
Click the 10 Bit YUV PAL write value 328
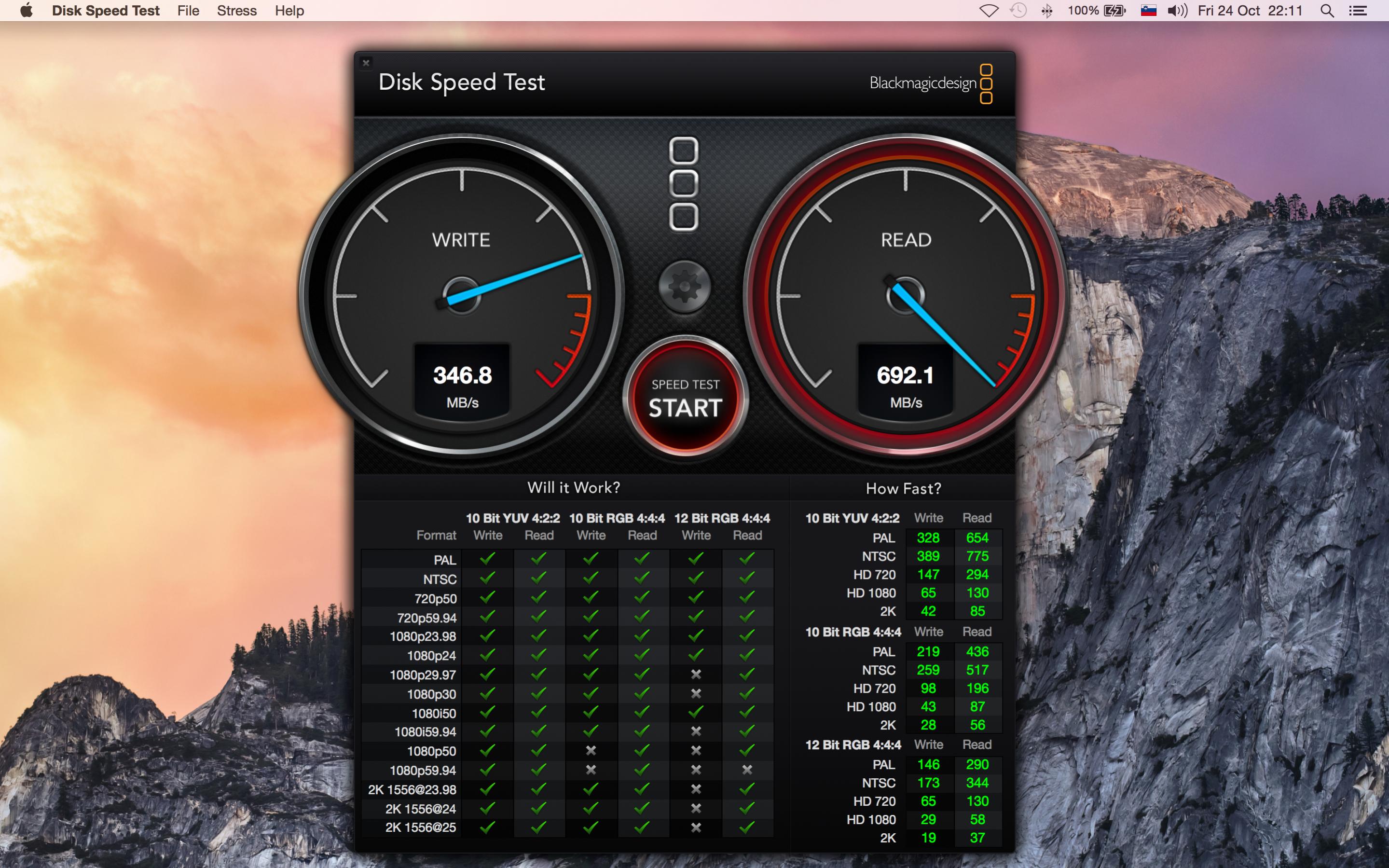pyautogui.click(x=928, y=538)
